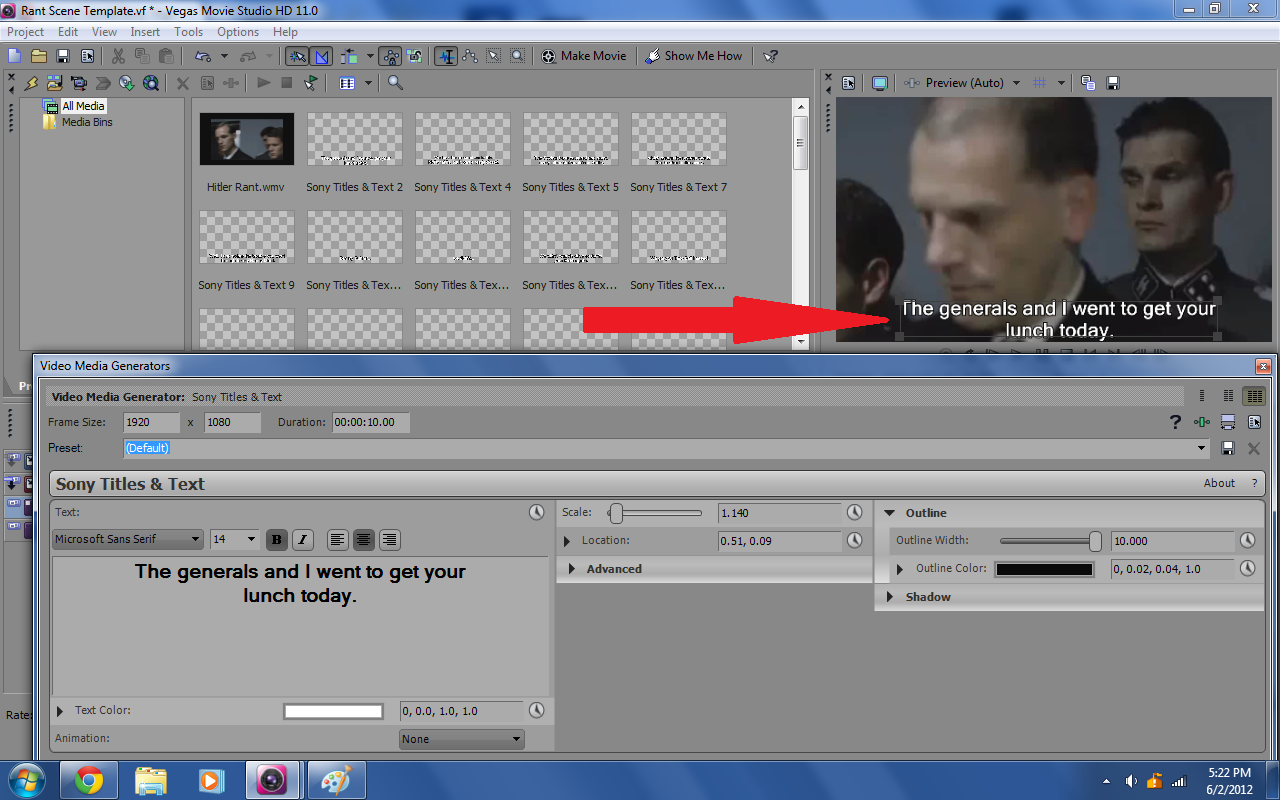Click the Undo arrow icon
This screenshot has width=1280, height=800.
pos(203,56)
